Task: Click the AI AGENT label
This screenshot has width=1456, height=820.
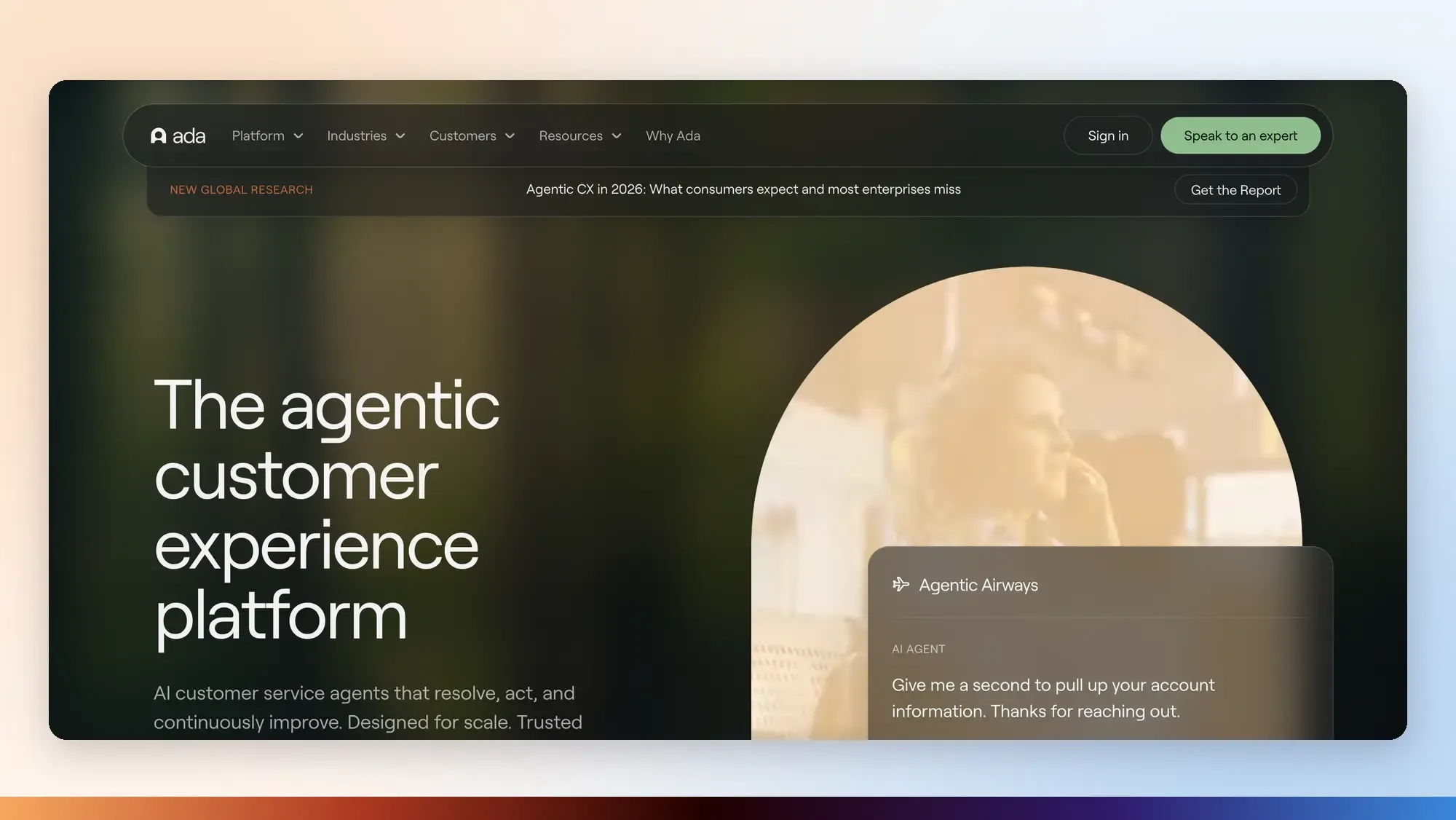Action: (x=919, y=649)
